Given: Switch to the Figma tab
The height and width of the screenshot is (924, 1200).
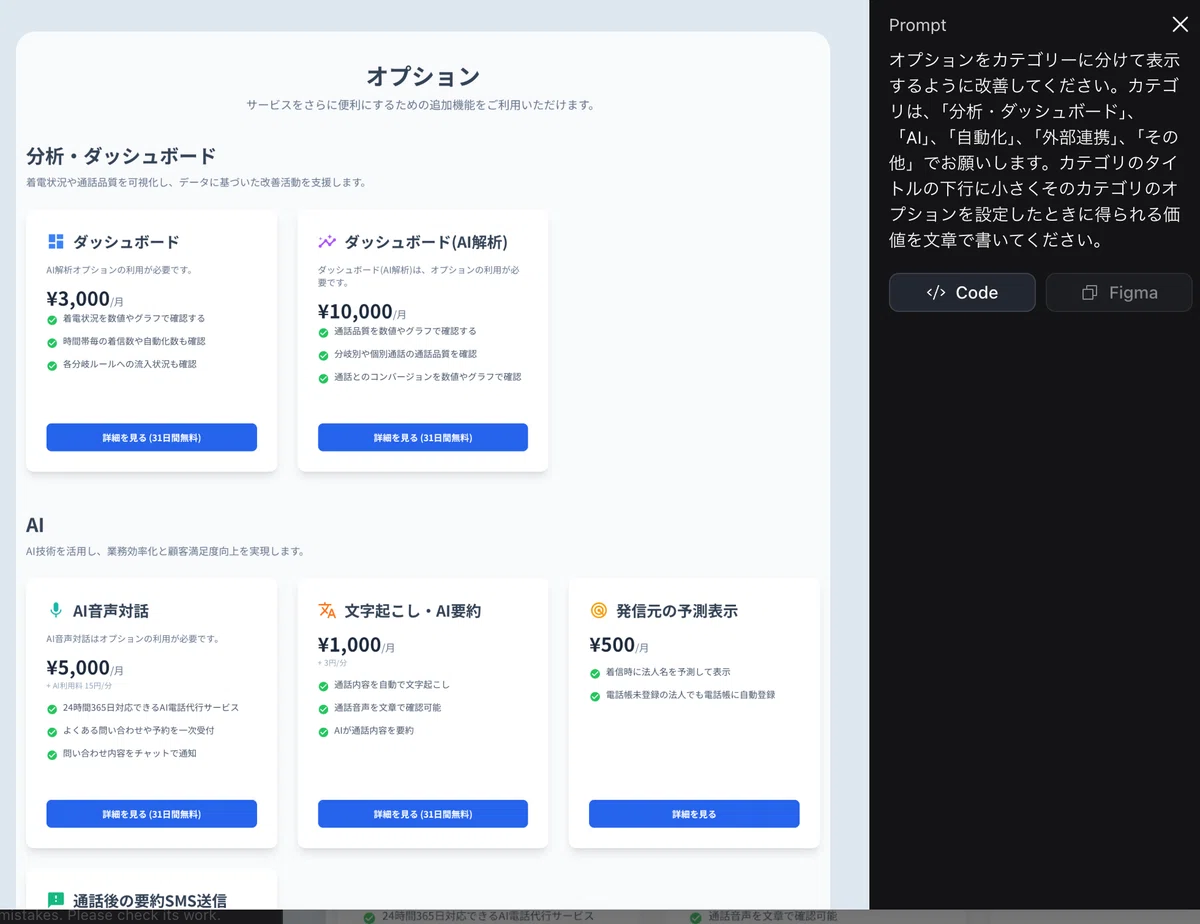Looking at the screenshot, I should 1119,293.
